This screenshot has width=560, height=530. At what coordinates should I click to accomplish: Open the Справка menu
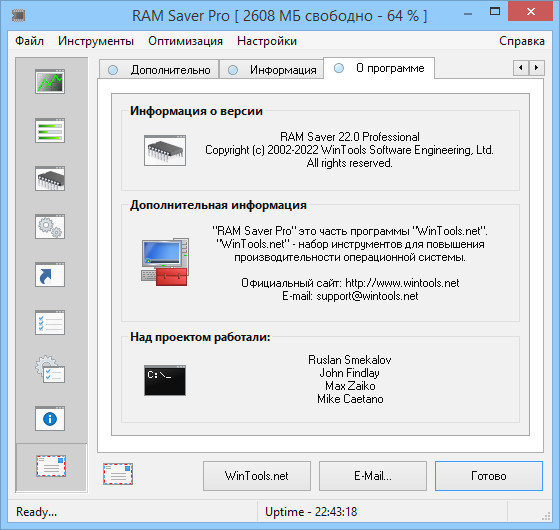pos(522,41)
